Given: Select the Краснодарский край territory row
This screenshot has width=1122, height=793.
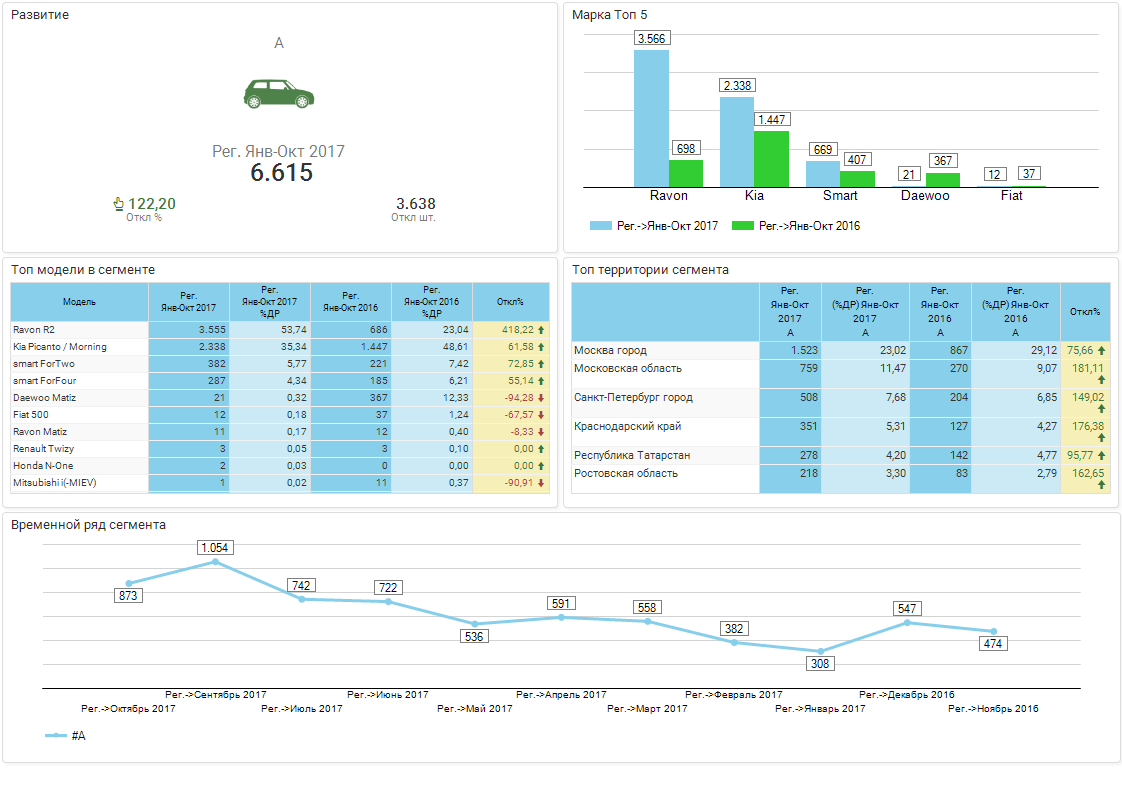Looking at the screenshot, I should click(628, 427).
